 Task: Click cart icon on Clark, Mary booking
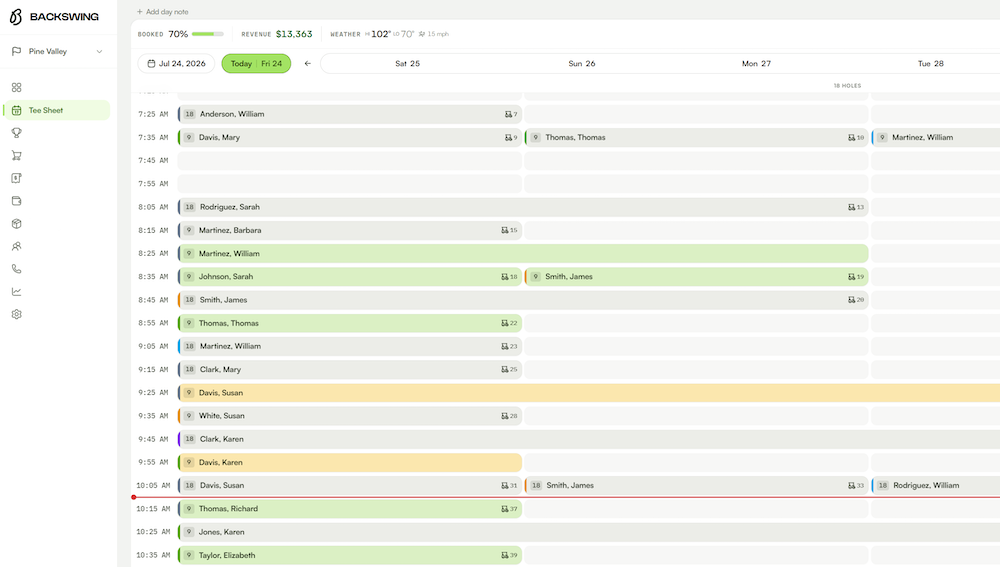[505, 369]
